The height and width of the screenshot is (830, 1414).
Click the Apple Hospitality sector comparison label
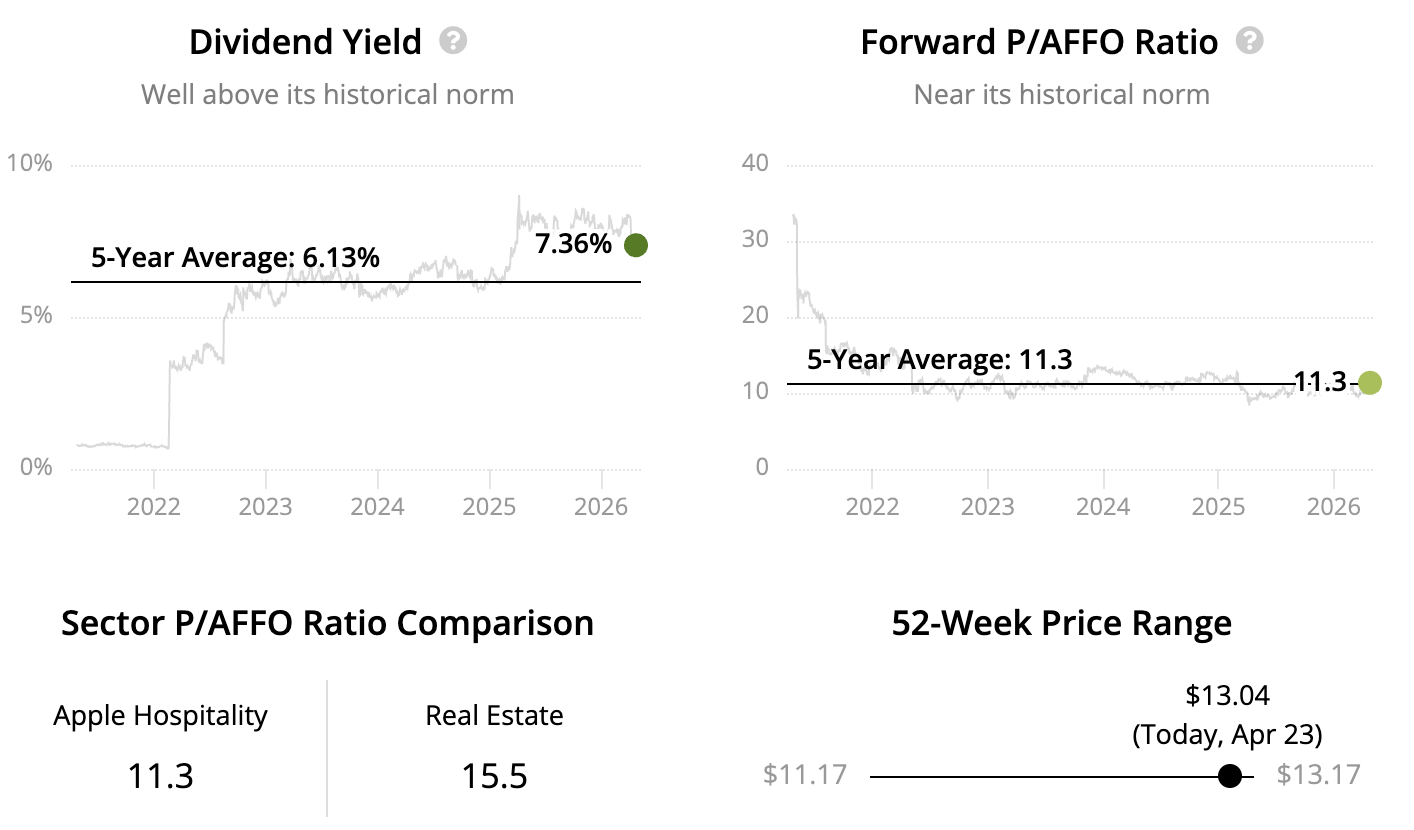[160, 716]
